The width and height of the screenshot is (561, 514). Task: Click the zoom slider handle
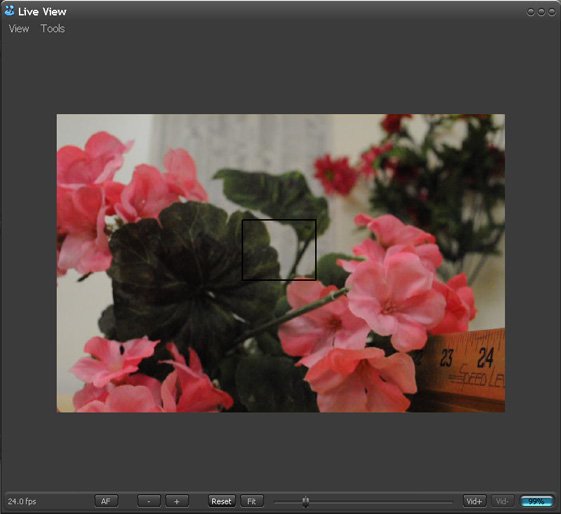(305, 502)
